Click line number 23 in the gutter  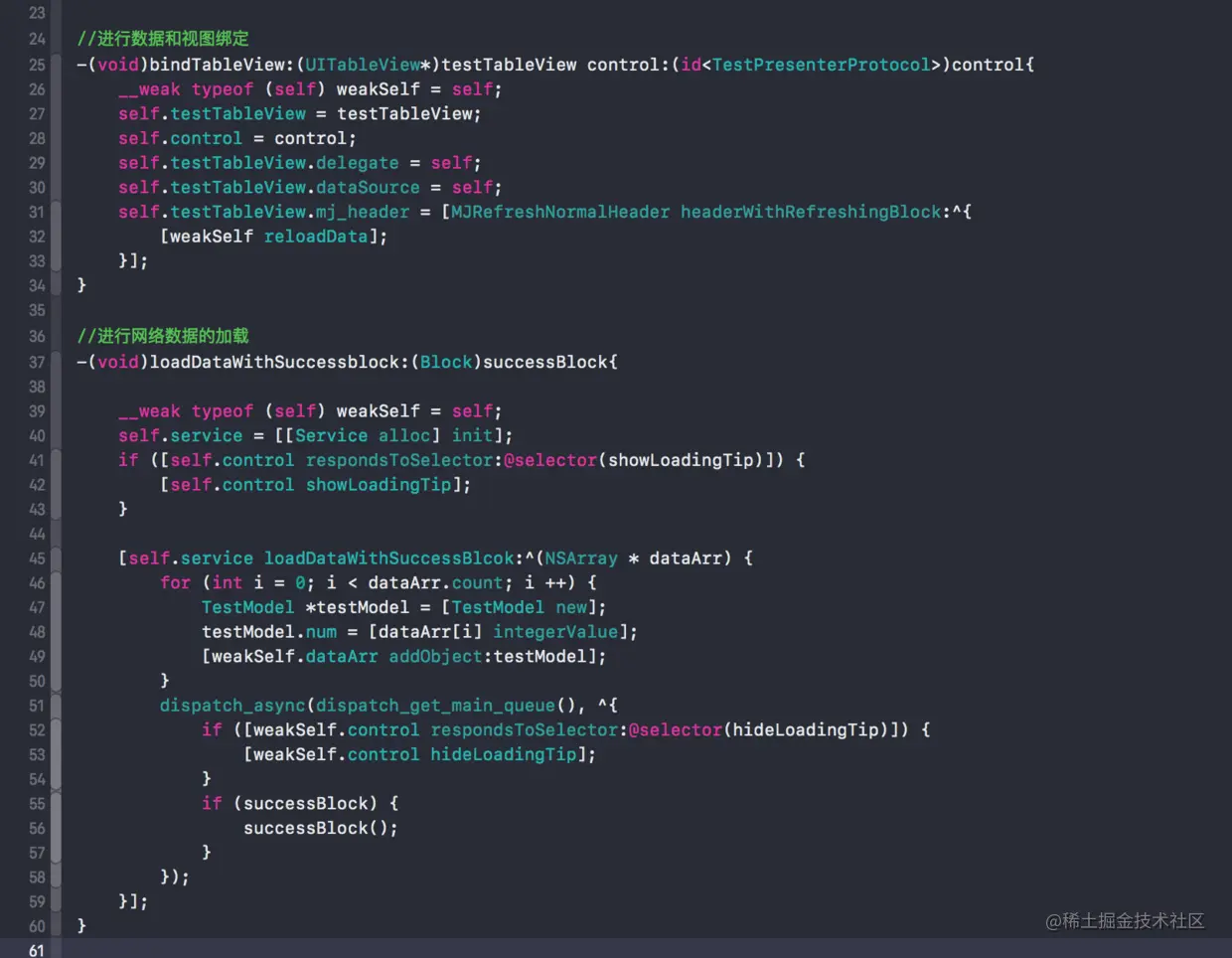pyautogui.click(x=37, y=13)
